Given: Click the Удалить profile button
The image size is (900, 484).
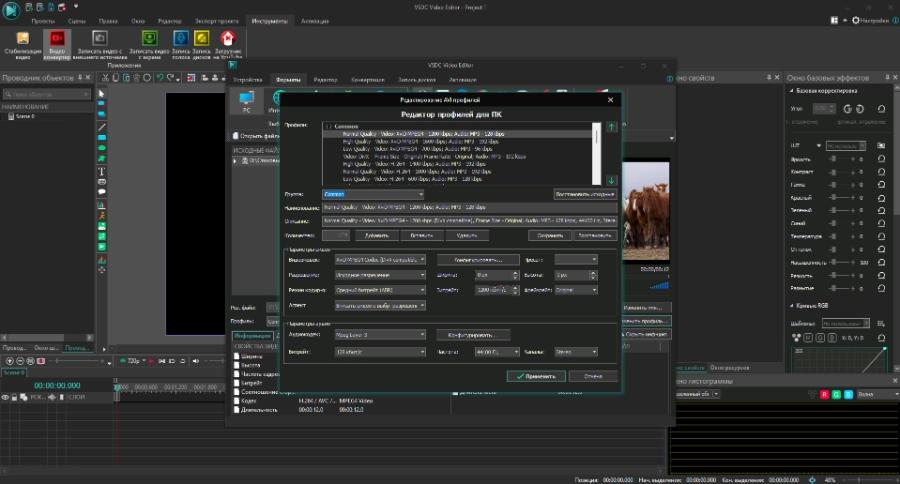Looking at the screenshot, I should [x=467, y=235].
